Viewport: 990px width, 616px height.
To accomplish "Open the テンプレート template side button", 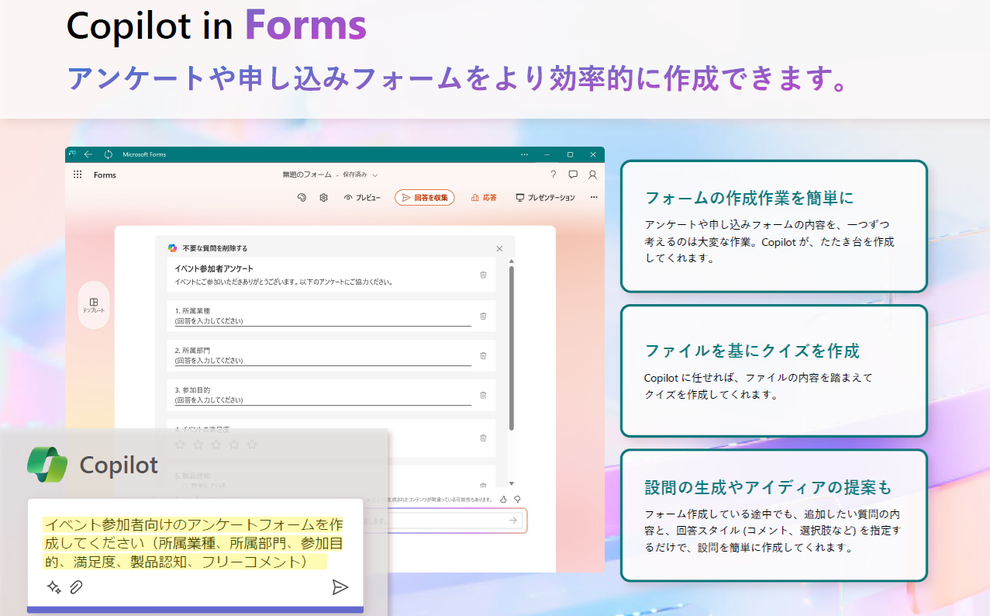I will click(x=93, y=305).
